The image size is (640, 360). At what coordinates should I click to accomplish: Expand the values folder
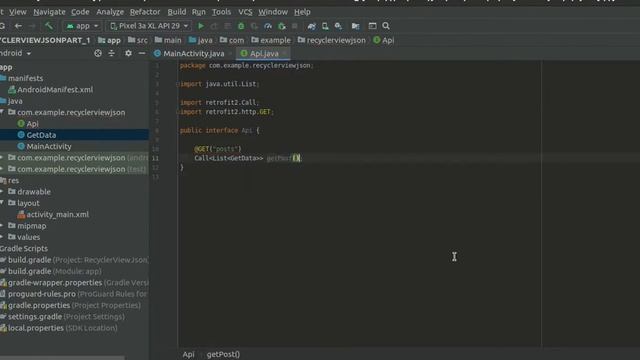click(x=2, y=237)
